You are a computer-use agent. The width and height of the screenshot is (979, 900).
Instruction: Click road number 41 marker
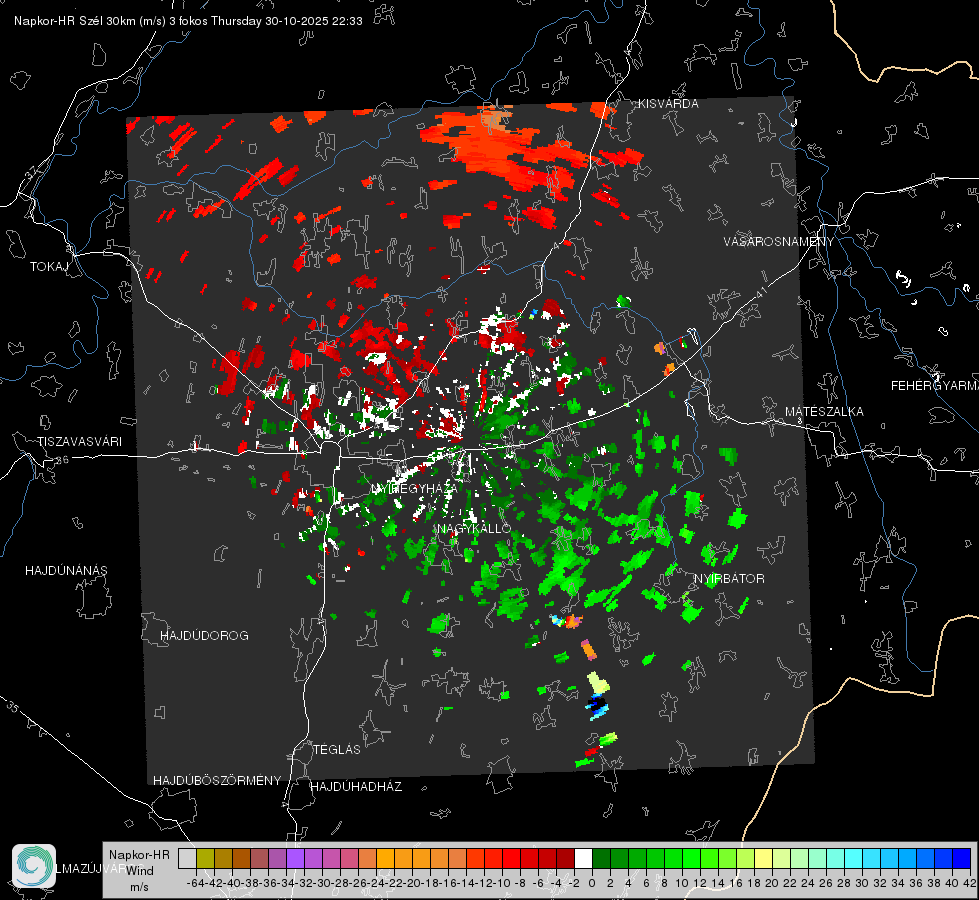[x=760, y=293]
